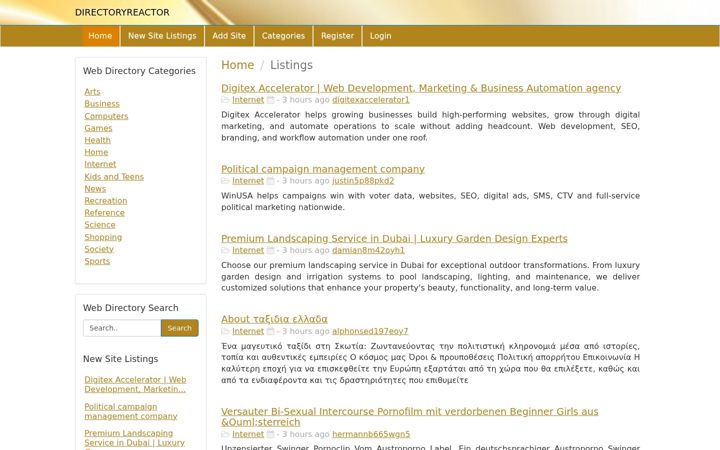The width and height of the screenshot is (720, 450).
Task: Click the folder icon beside Digitex's Internet tag
Action: (225, 100)
